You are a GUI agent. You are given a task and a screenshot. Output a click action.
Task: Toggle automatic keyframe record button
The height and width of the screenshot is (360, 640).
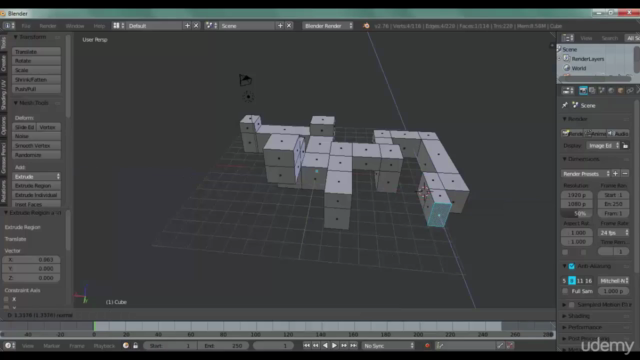[427, 346]
